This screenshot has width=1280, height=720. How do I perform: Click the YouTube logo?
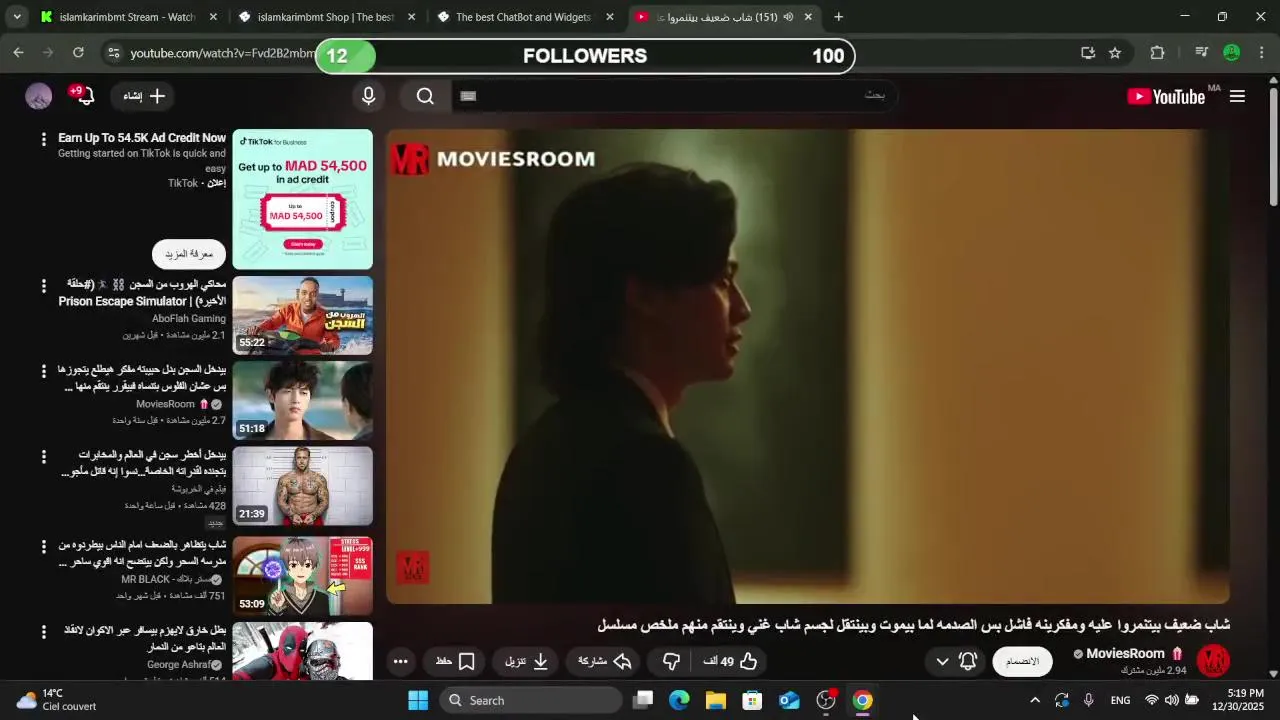[x=1166, y=96]
